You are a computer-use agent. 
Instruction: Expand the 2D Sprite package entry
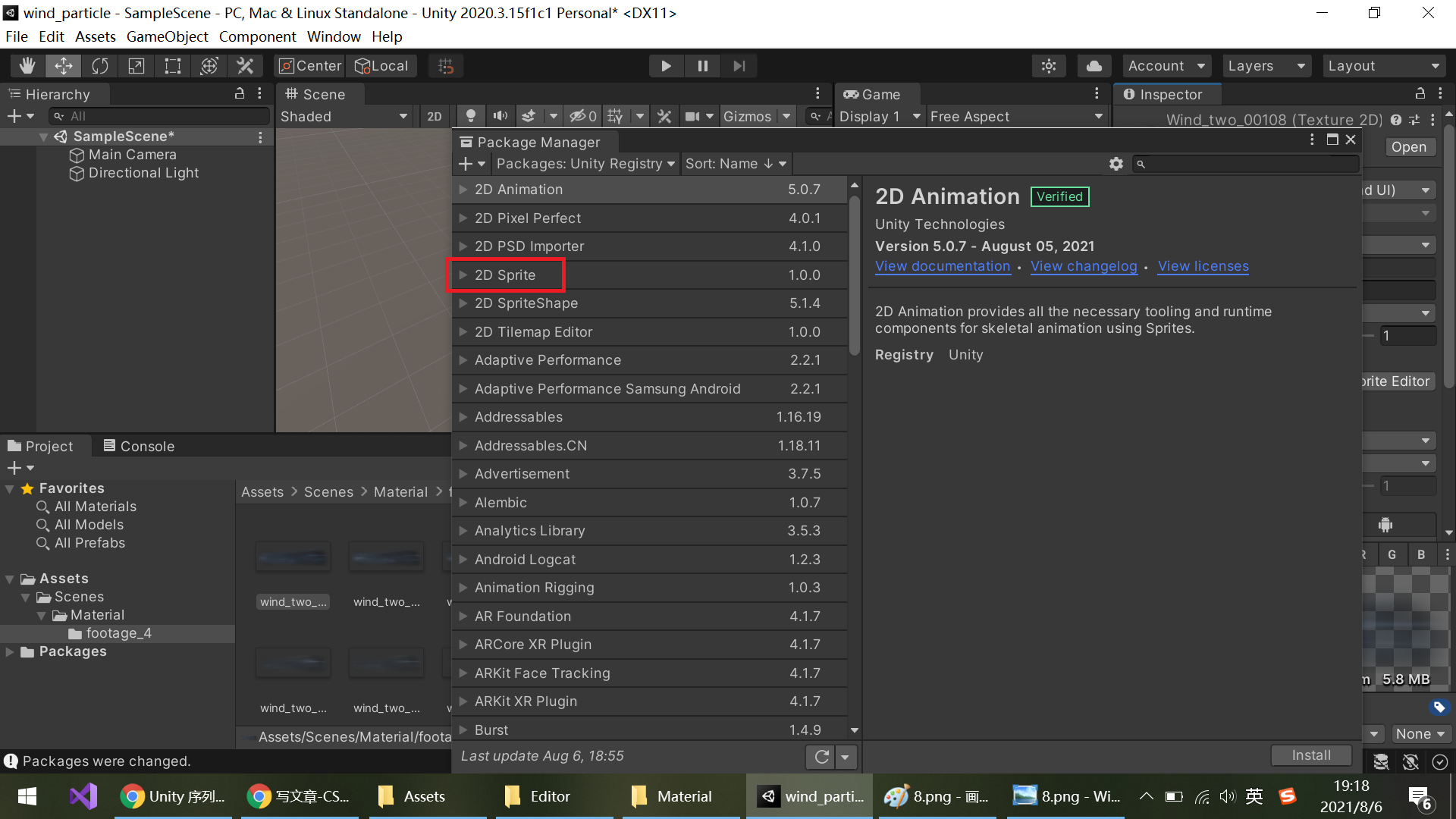463,275
